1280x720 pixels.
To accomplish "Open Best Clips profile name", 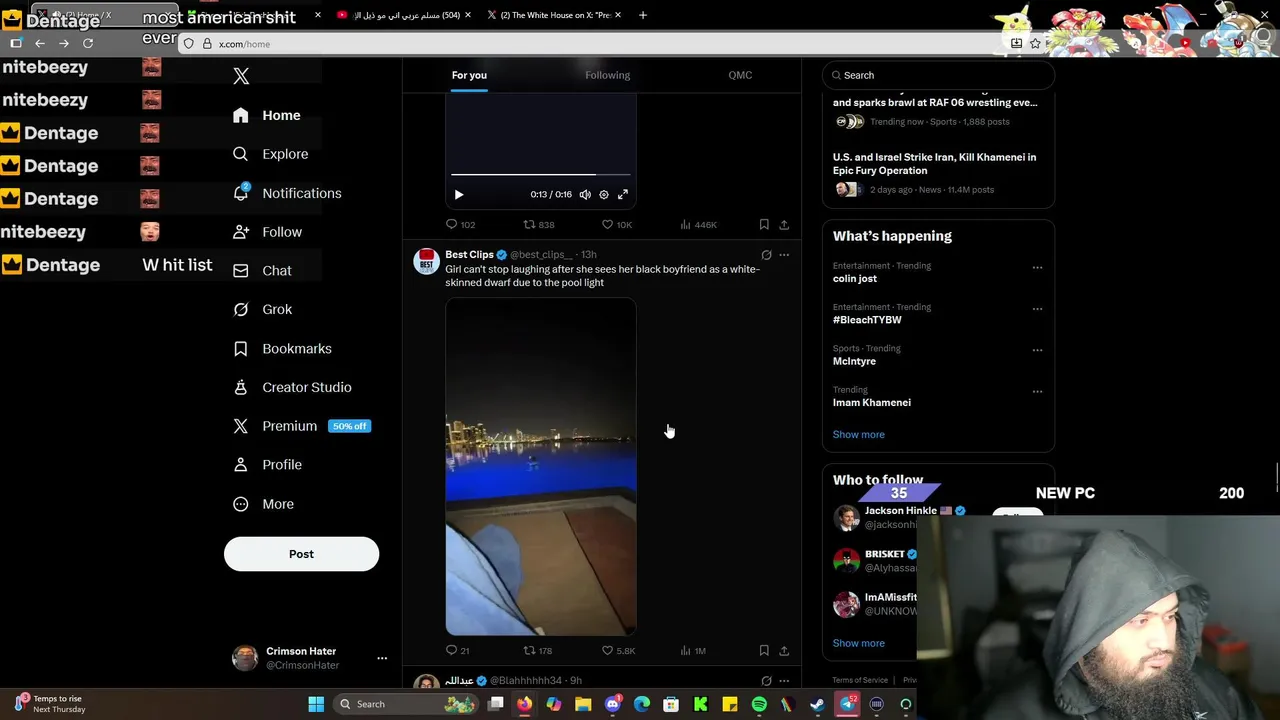I will point(469,255).
